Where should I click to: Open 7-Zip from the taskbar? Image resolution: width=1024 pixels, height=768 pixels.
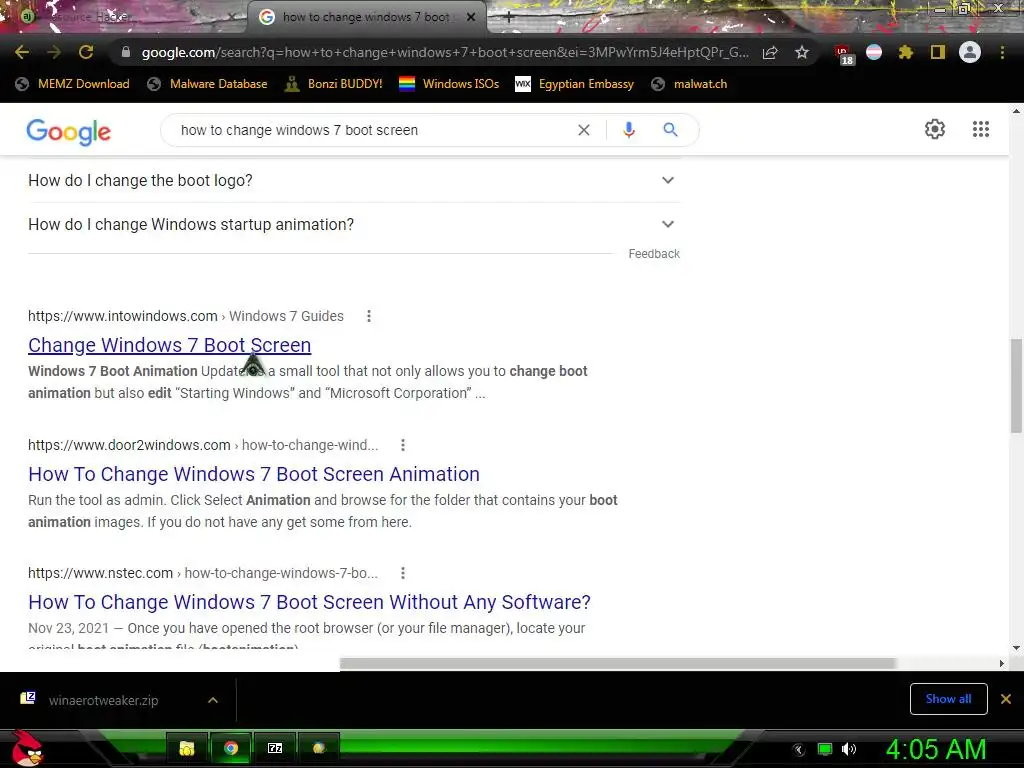coord(275,748)
